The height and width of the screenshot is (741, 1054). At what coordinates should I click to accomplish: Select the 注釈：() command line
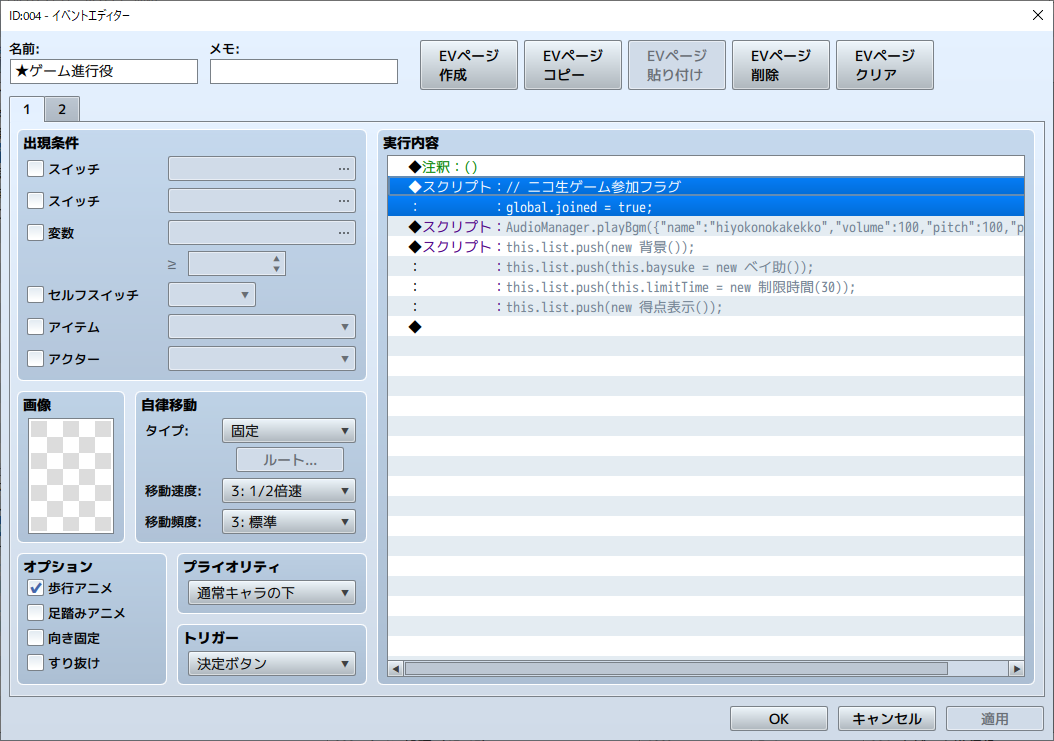click(x=706, y=167)
